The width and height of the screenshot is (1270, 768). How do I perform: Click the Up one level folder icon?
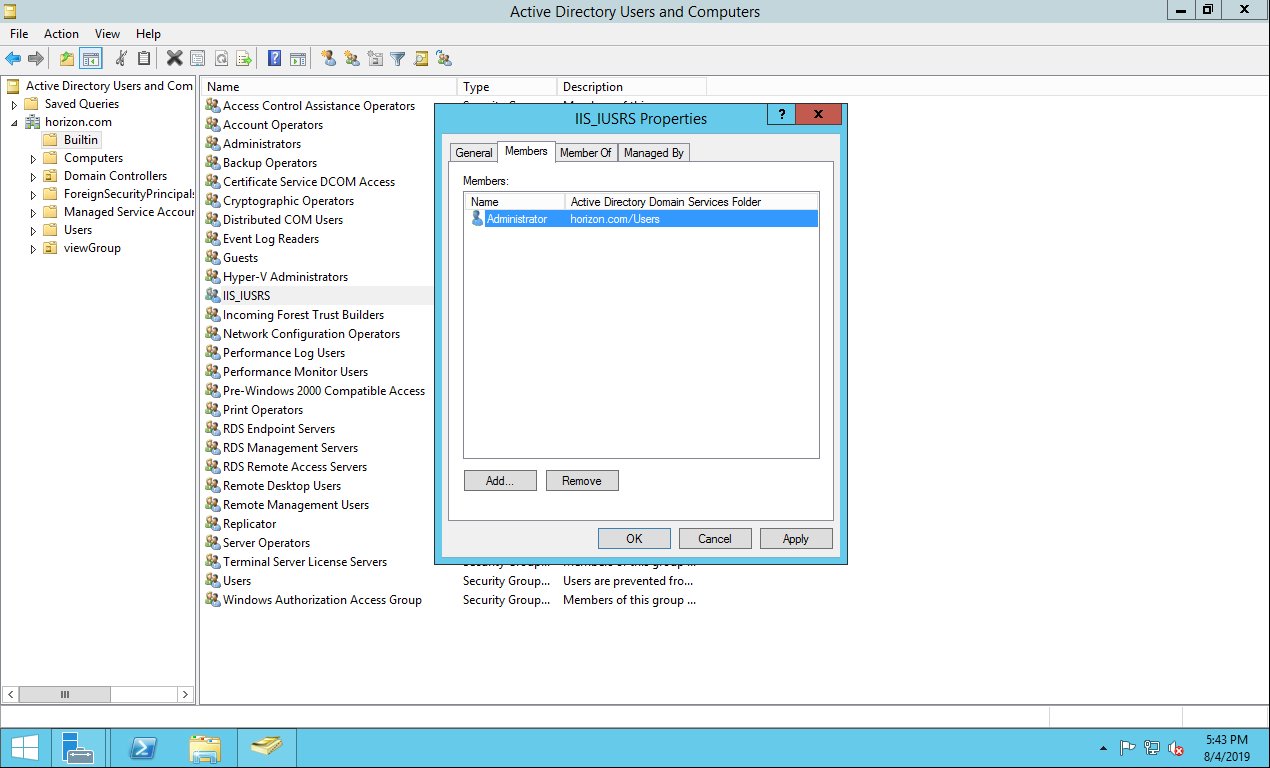click(66, 59)
